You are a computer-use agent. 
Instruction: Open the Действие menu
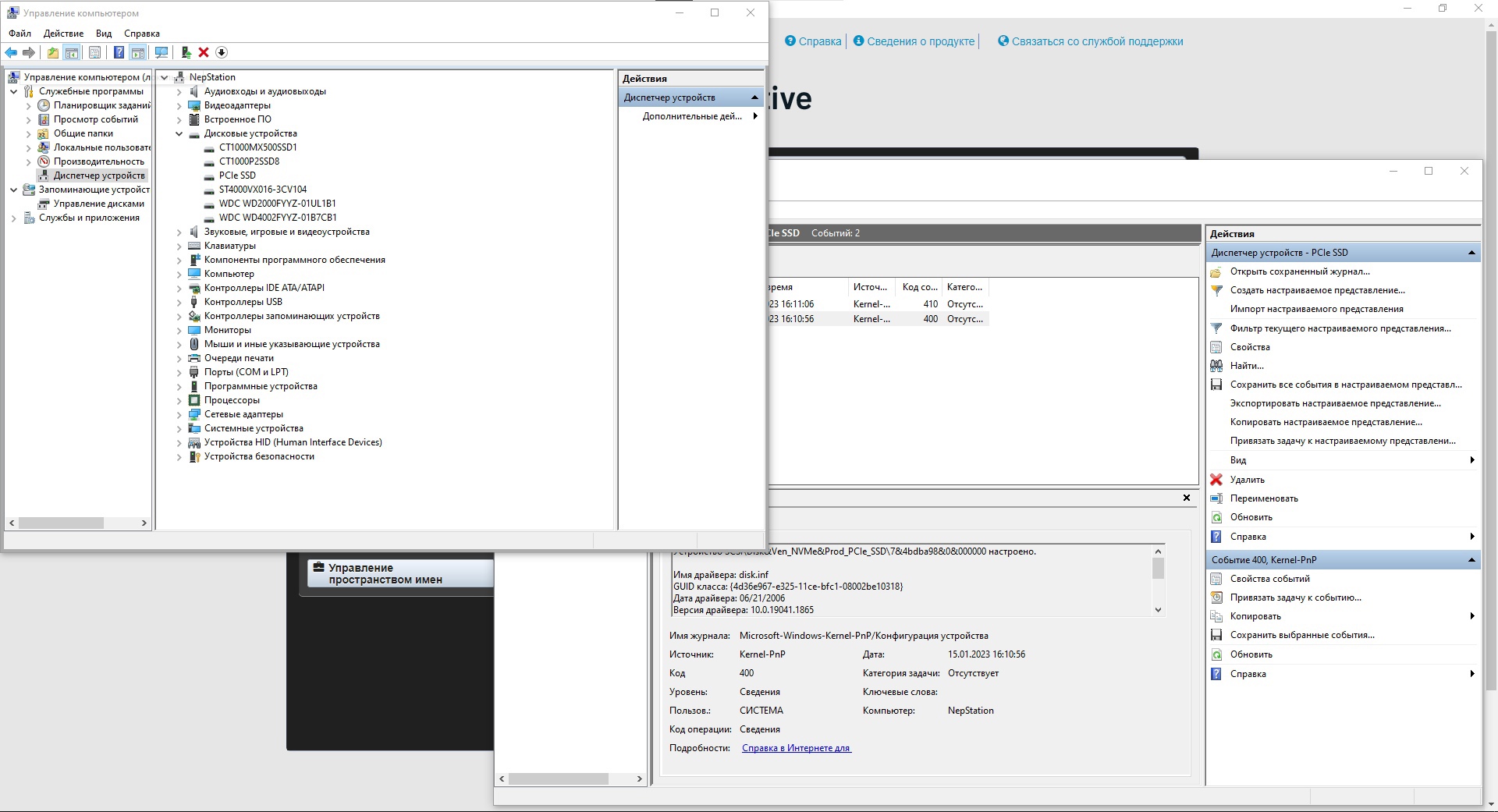click(63, 34)
